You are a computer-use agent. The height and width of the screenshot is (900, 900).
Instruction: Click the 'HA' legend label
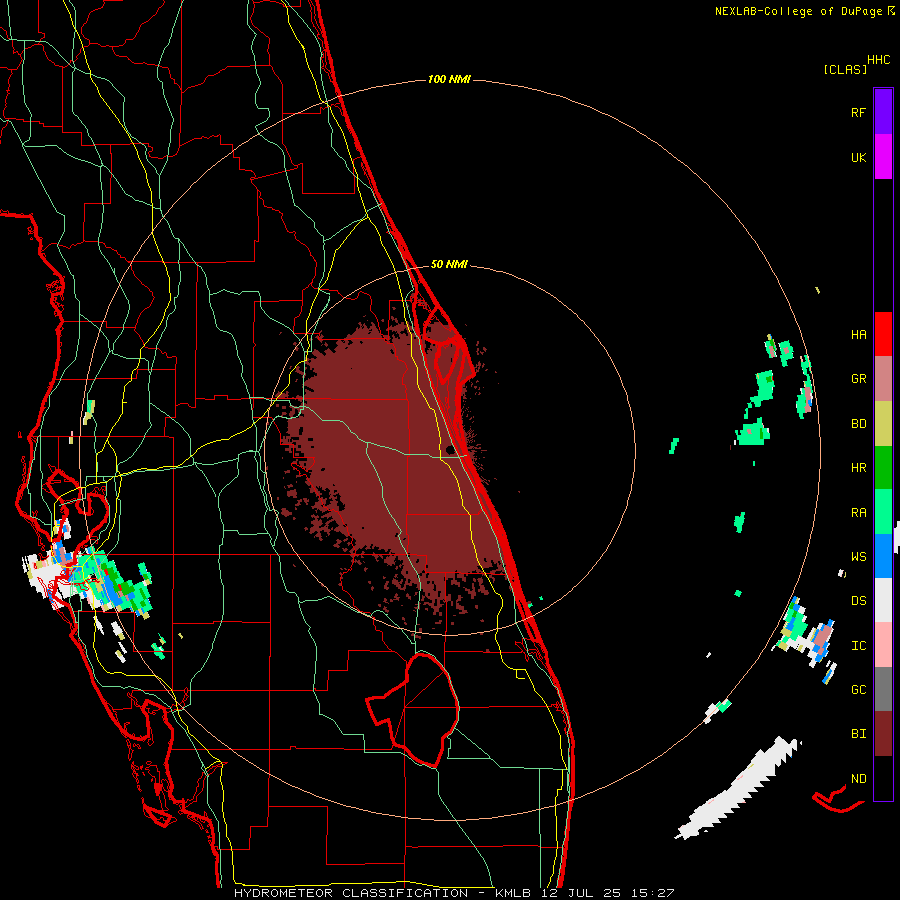click(858, 335)
